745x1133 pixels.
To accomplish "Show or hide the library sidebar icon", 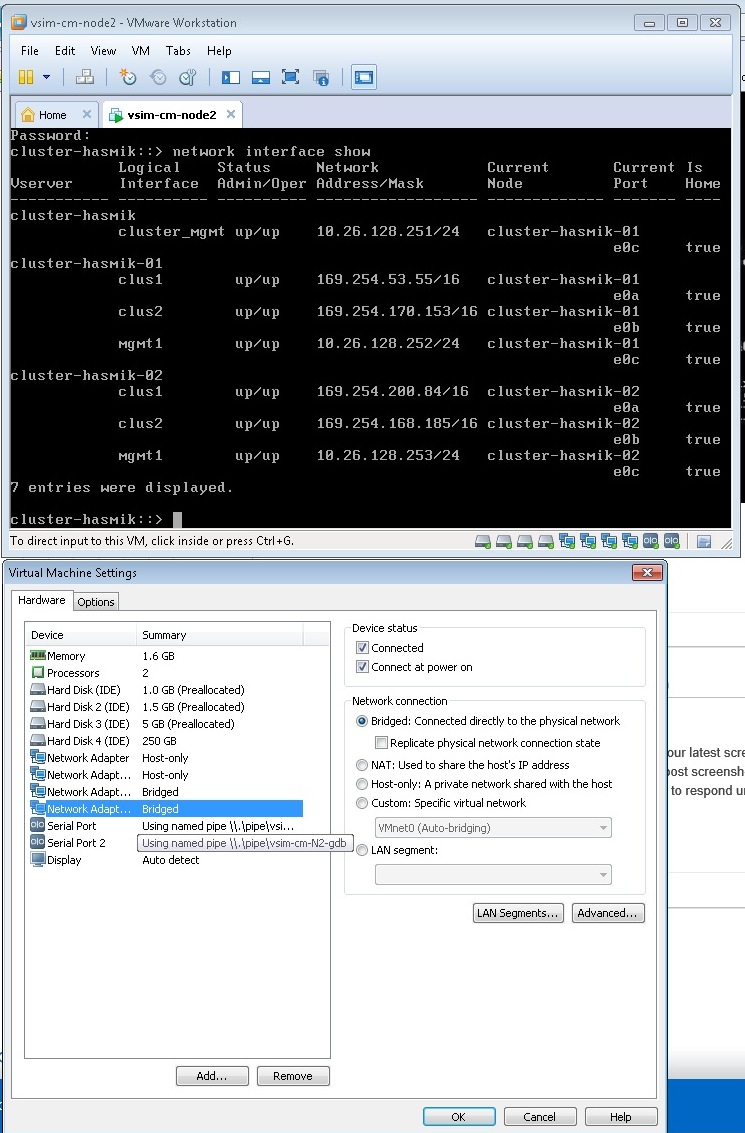I will 231,77.
